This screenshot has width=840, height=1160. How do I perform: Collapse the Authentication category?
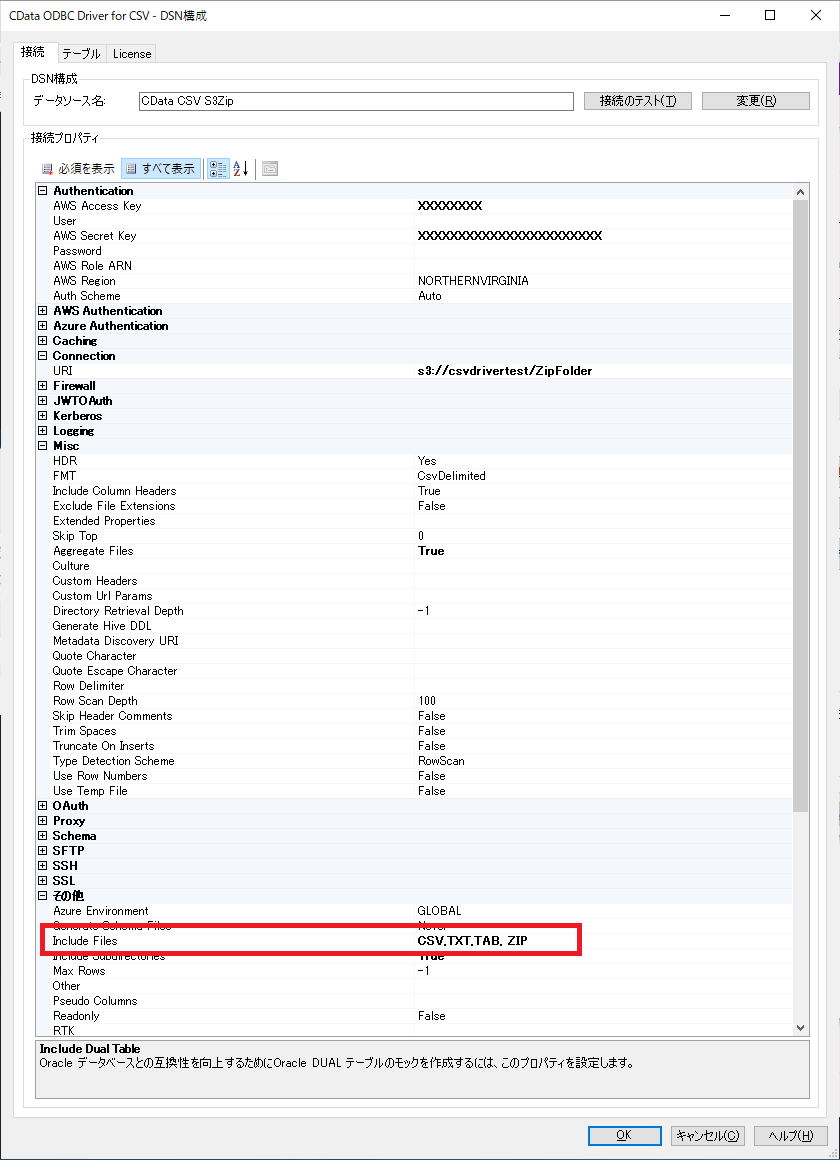(x=43, y=191)
